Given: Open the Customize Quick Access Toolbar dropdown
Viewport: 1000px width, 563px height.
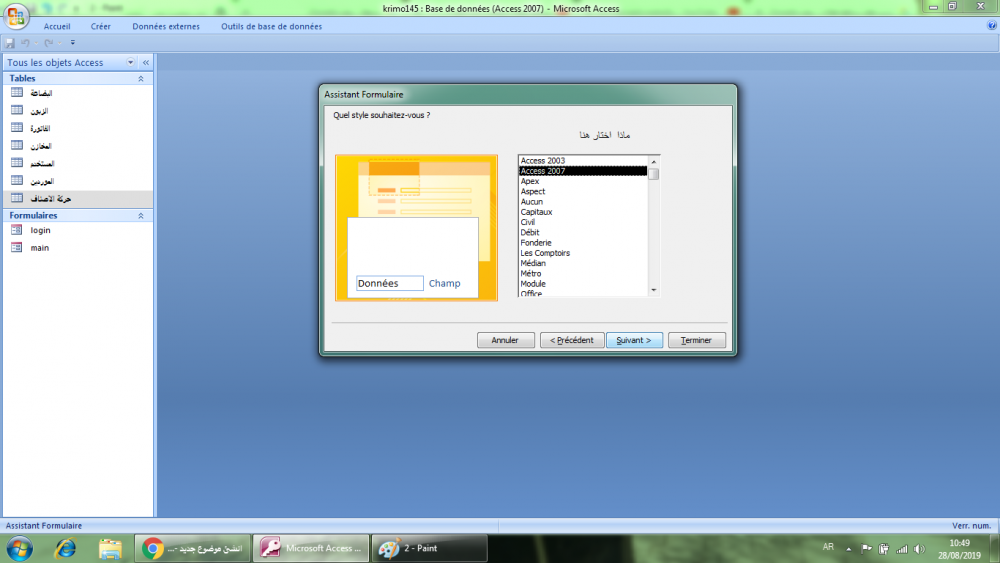Looking at the screenshot, I should [73, 43].
